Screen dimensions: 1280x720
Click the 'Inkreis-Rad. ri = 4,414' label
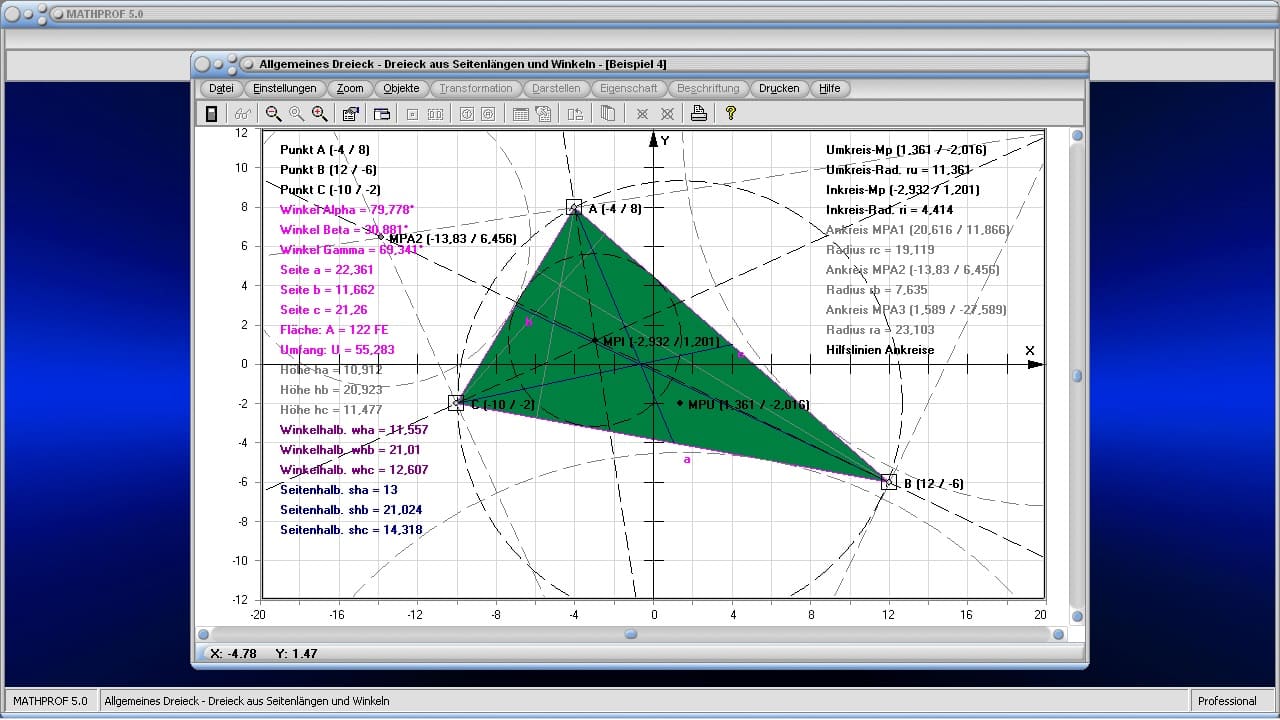pos(890,210)
